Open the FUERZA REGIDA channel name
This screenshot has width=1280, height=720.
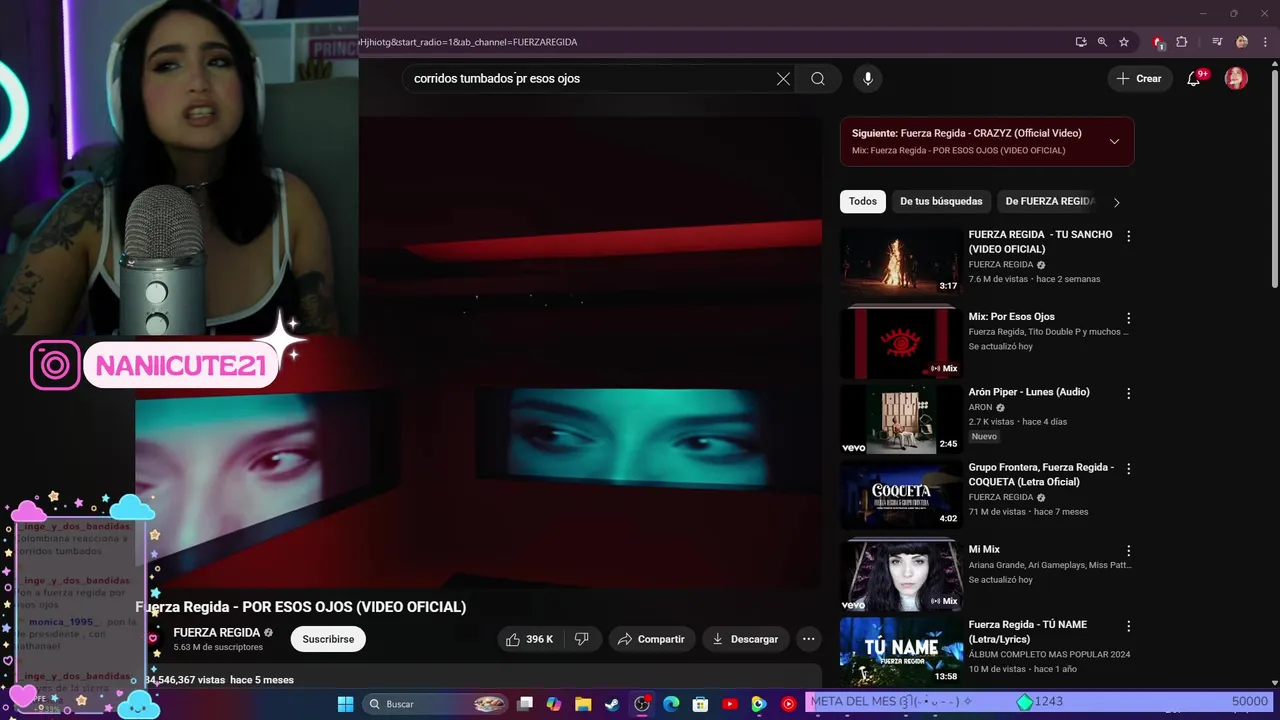(x=217, y=633)
